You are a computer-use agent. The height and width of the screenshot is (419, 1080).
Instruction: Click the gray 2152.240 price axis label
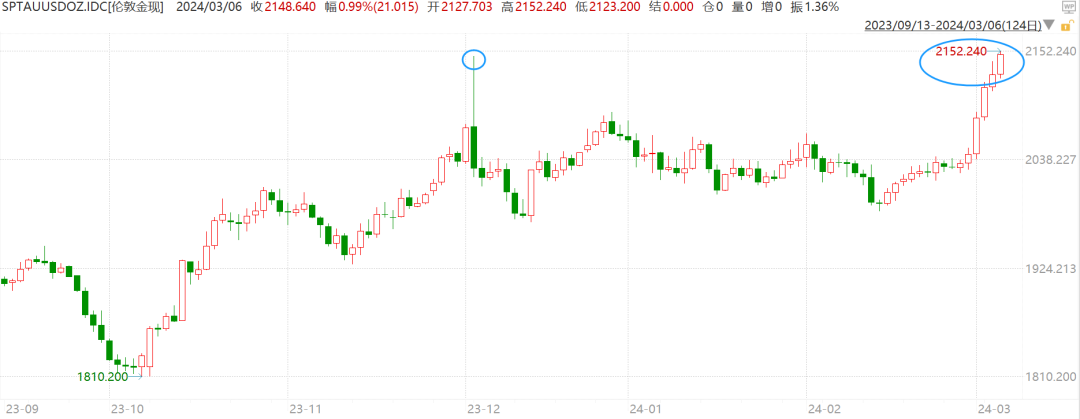[x=1048, y=52]
